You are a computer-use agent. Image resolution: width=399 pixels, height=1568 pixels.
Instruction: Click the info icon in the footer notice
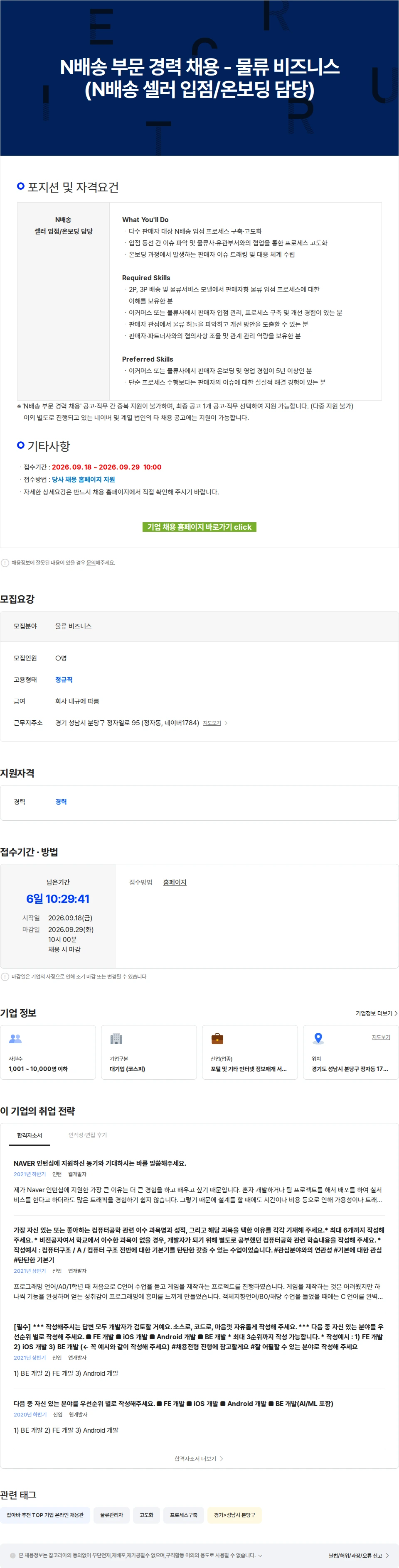tap(13, 1555)
